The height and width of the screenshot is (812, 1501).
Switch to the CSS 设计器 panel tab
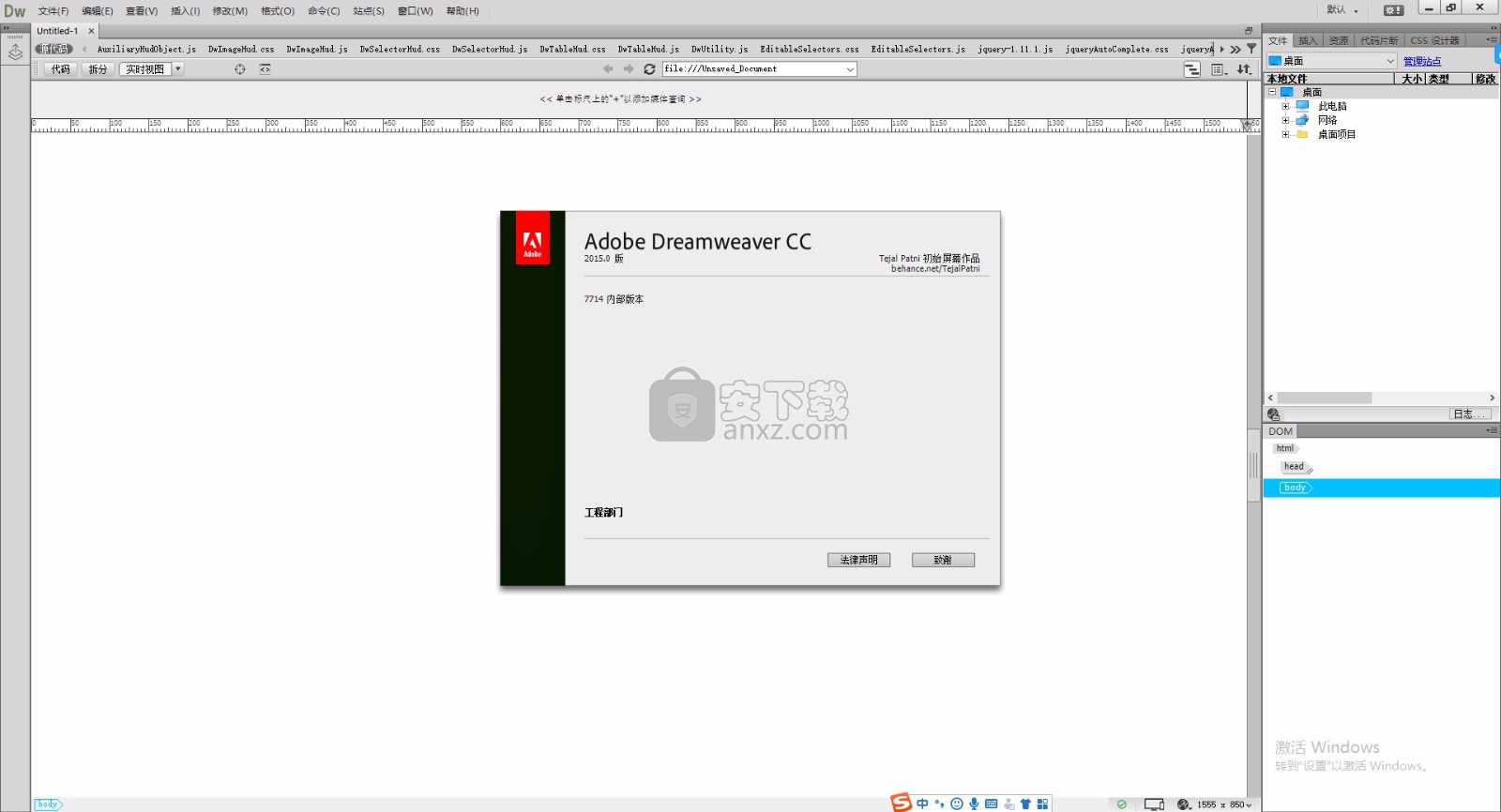(x=1434, y=40)
